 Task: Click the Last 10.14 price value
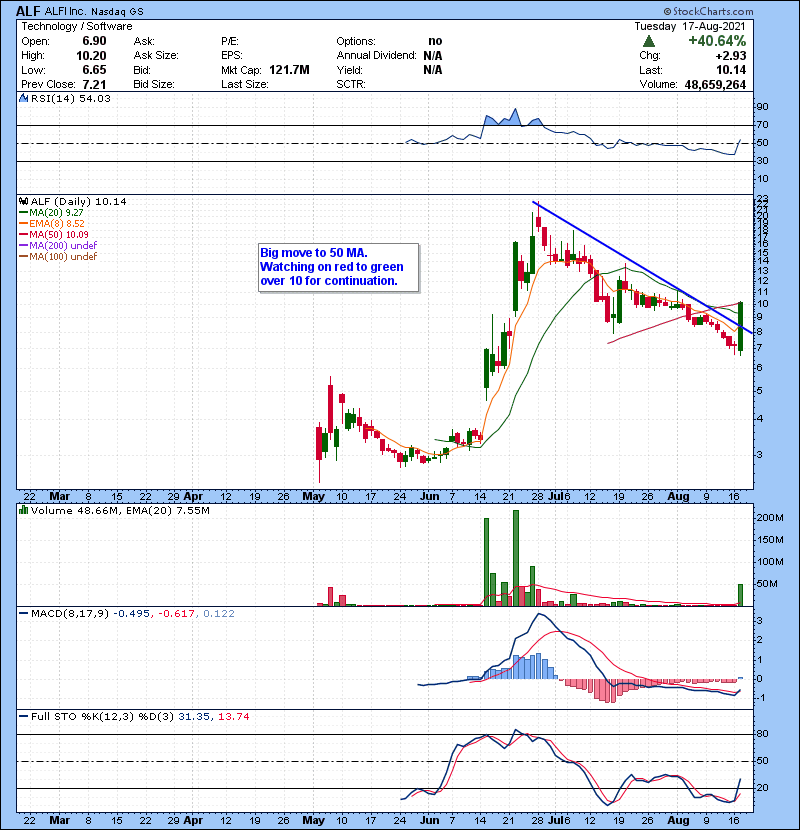(731, 70)
